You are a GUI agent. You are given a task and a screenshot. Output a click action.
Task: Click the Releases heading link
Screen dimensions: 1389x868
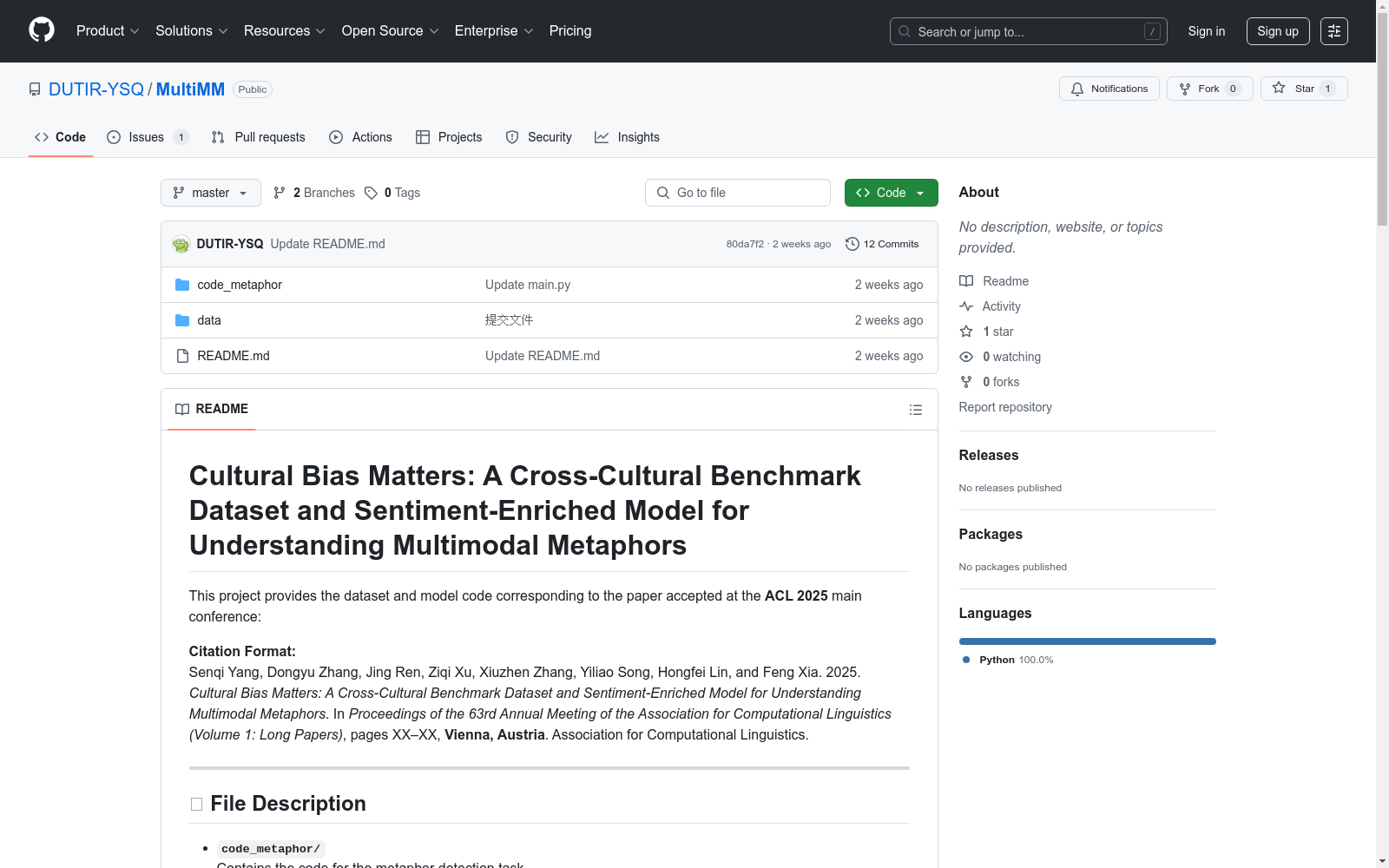coord(989,455)
